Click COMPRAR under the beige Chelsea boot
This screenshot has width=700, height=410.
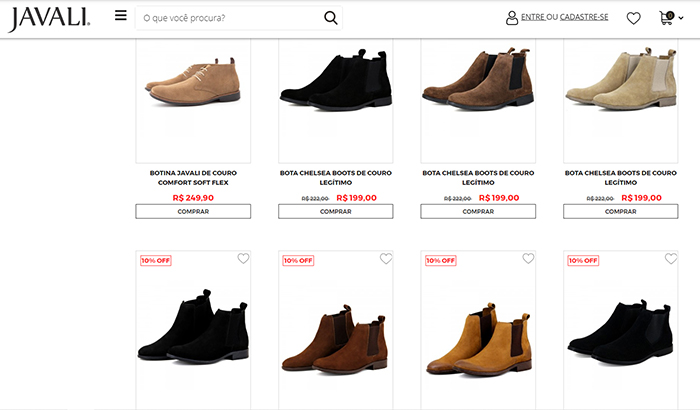click(x=620, y=211)
